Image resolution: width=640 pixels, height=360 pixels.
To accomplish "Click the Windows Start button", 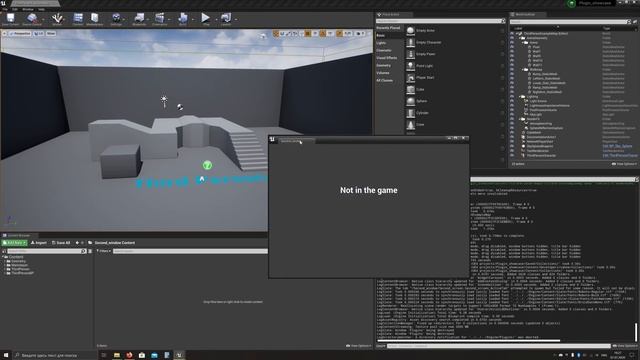I will tap(6, 356).
